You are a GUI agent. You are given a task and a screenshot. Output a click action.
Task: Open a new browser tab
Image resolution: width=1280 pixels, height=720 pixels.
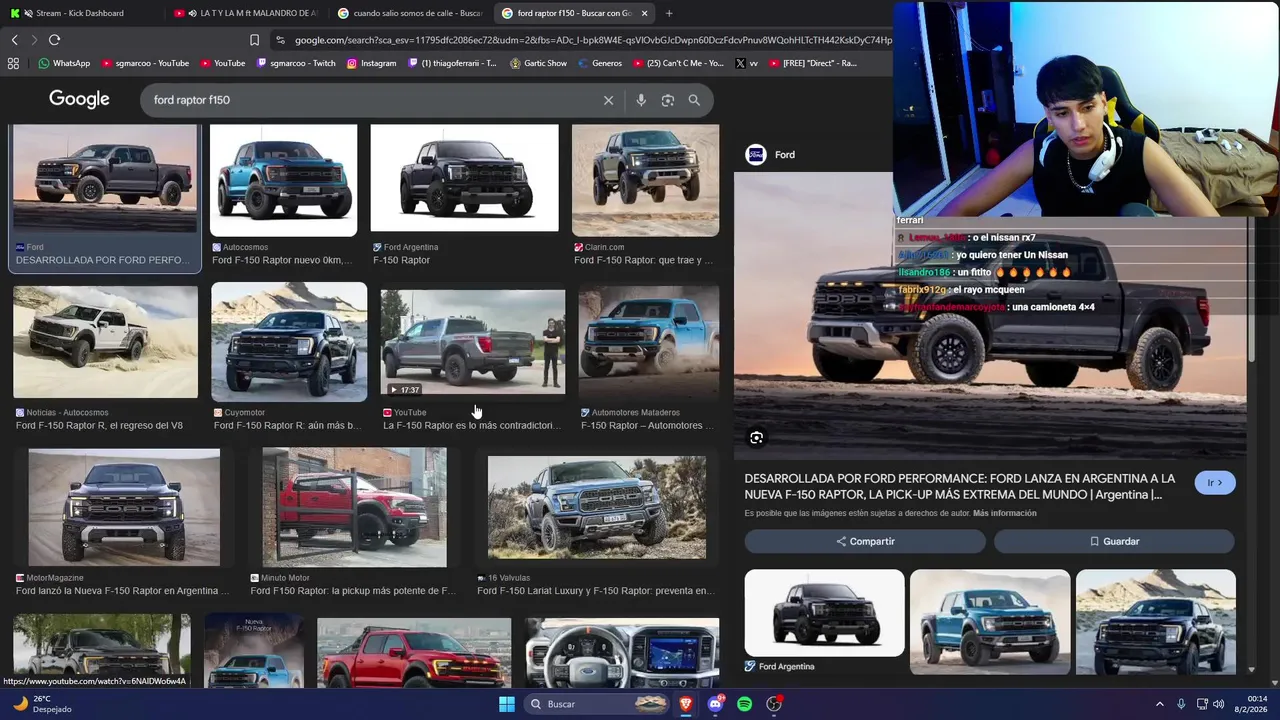(x=669, y=13)
